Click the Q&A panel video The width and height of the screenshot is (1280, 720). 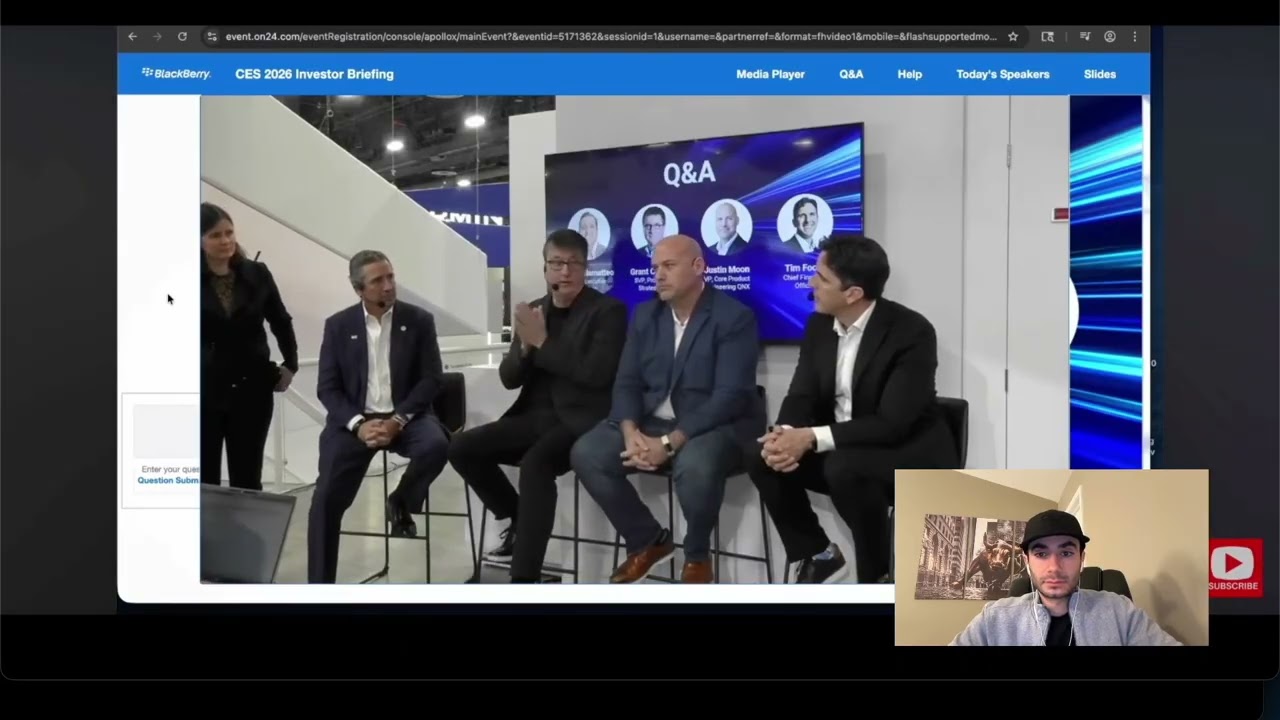(x=635, y=339)
